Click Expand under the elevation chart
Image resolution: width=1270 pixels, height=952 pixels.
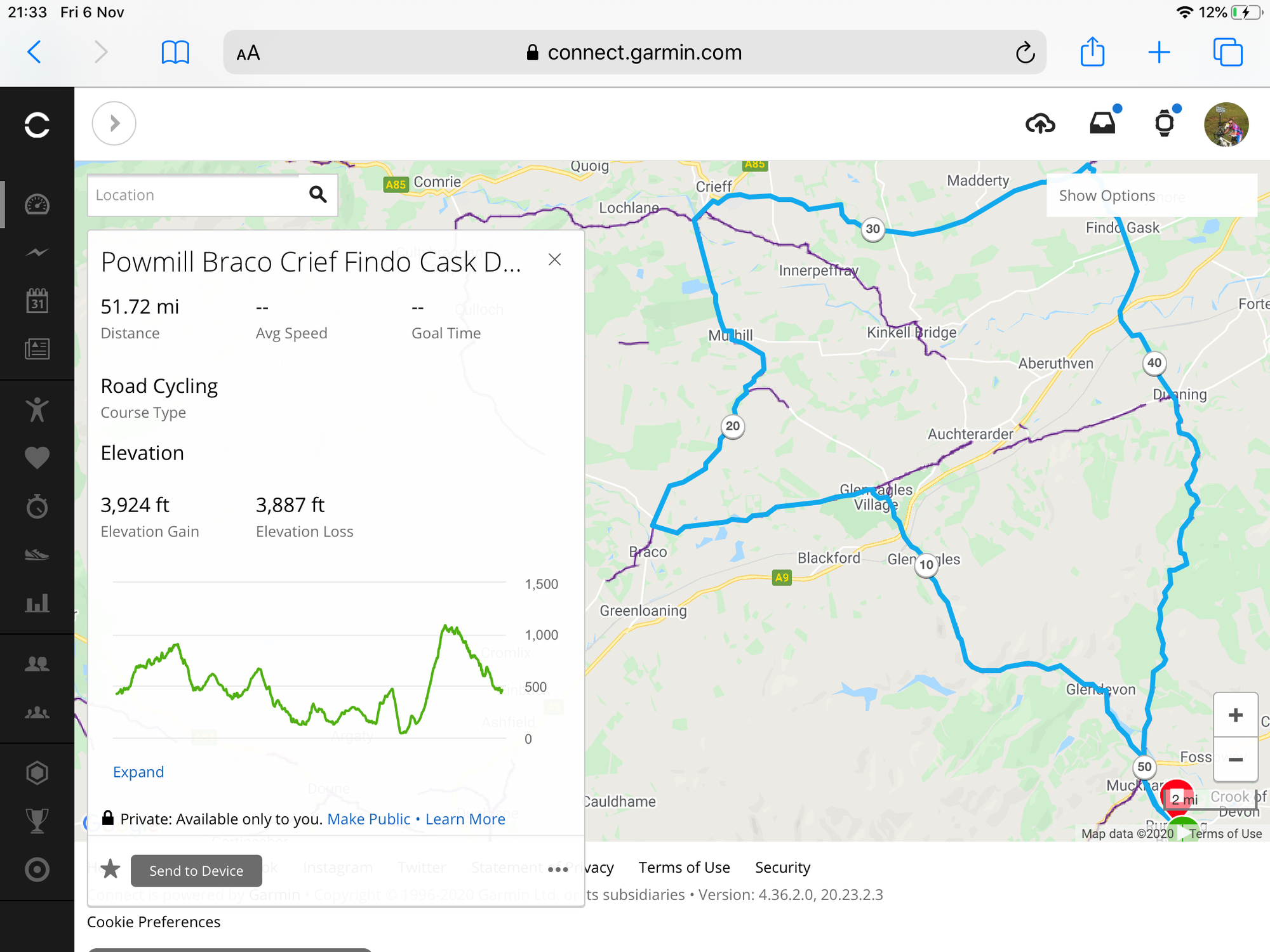coord(138,772)
